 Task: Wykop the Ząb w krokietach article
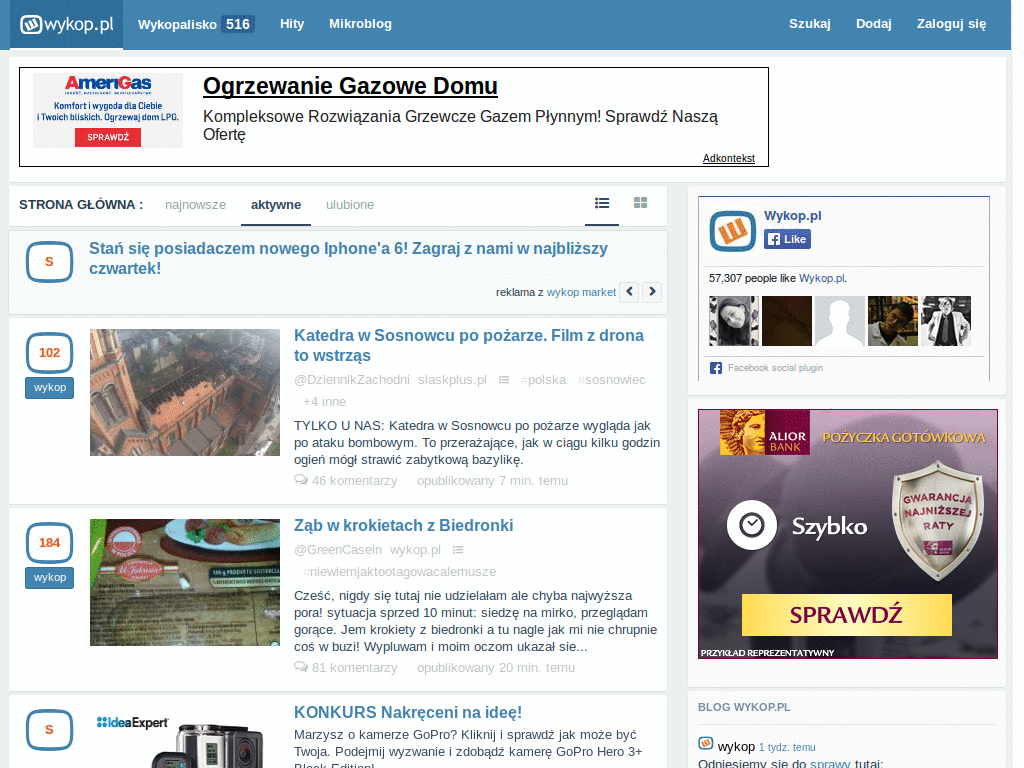click(50, 578)
